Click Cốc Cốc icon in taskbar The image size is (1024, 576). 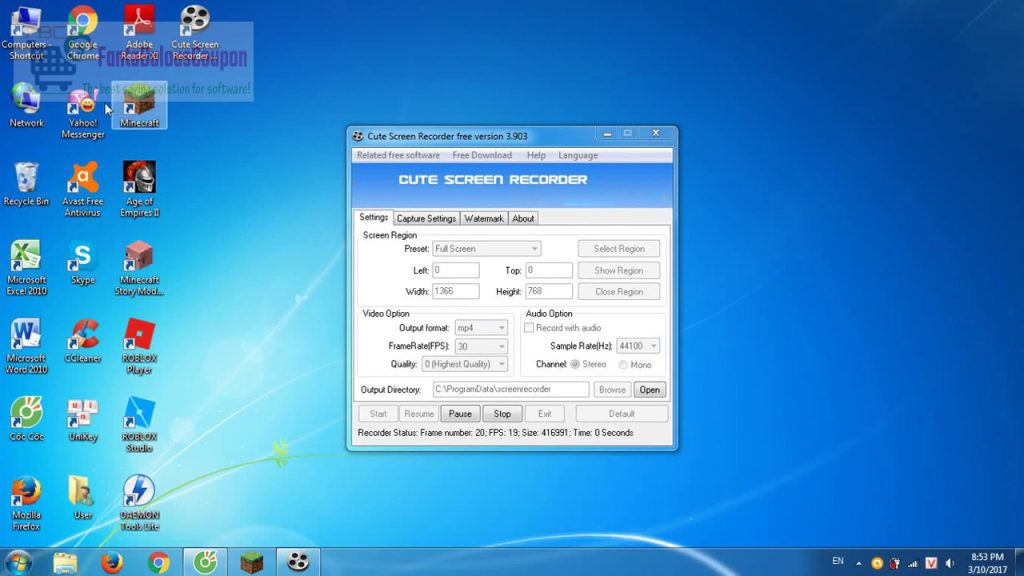(x=205, y=562)
